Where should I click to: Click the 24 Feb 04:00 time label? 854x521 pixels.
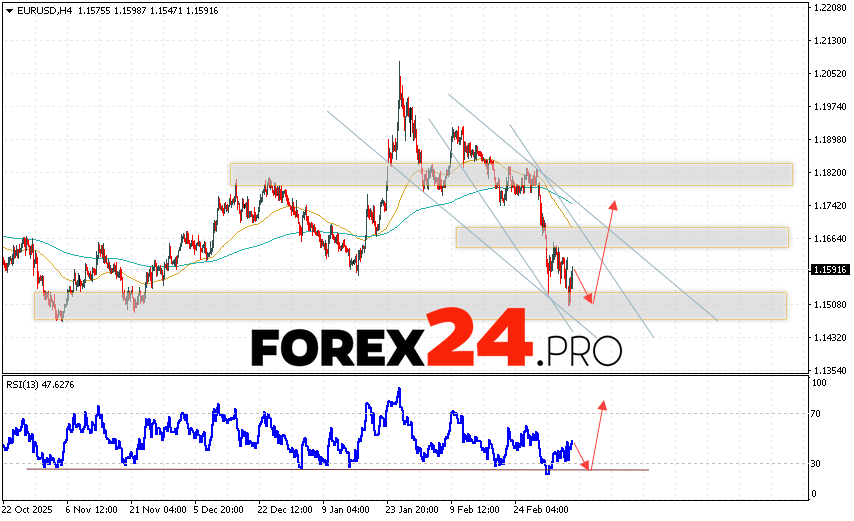(x=541, y=509)
